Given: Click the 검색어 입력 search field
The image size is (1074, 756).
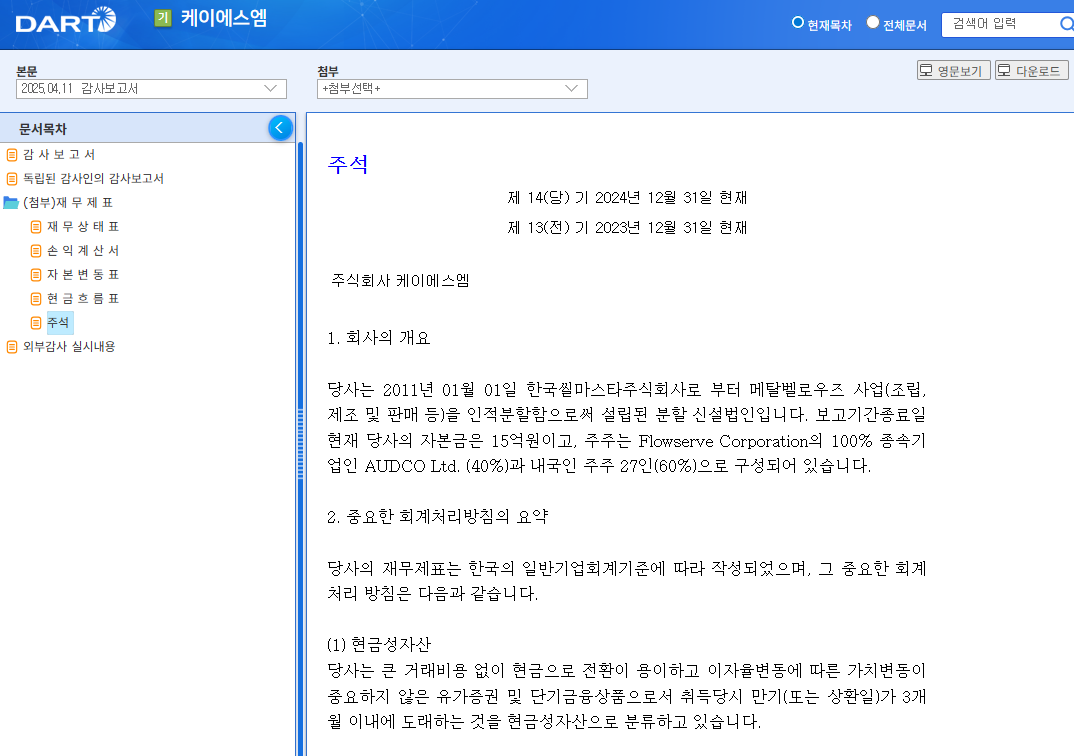Looking at the screenshot, I should 990,24.
